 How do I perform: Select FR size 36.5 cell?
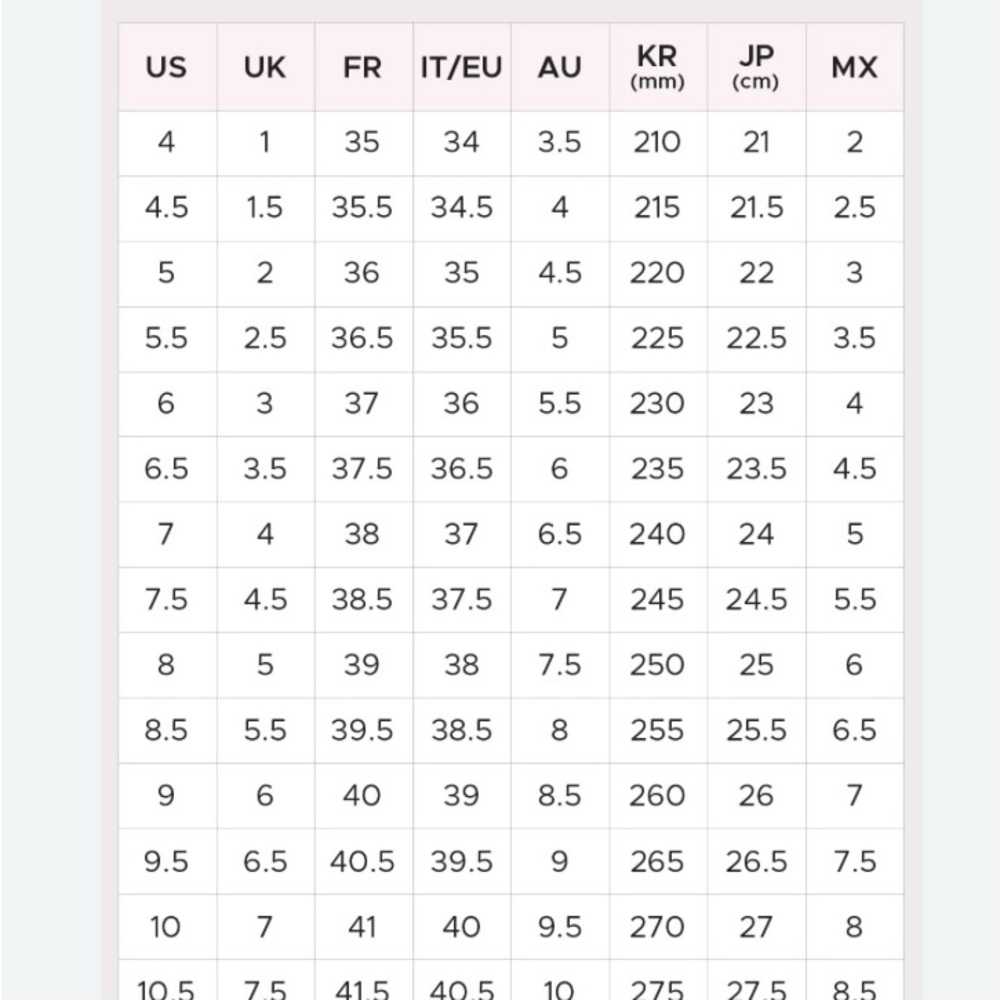pos(364,339)
